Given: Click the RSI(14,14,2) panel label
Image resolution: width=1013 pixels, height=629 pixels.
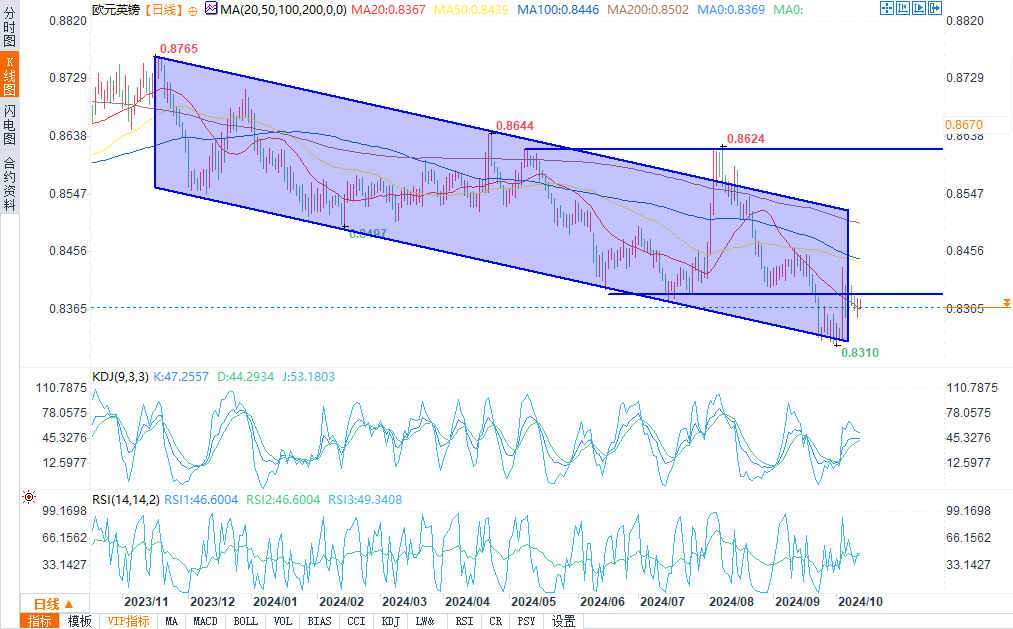Looking at the screenshot, I should tap(125, 500).
